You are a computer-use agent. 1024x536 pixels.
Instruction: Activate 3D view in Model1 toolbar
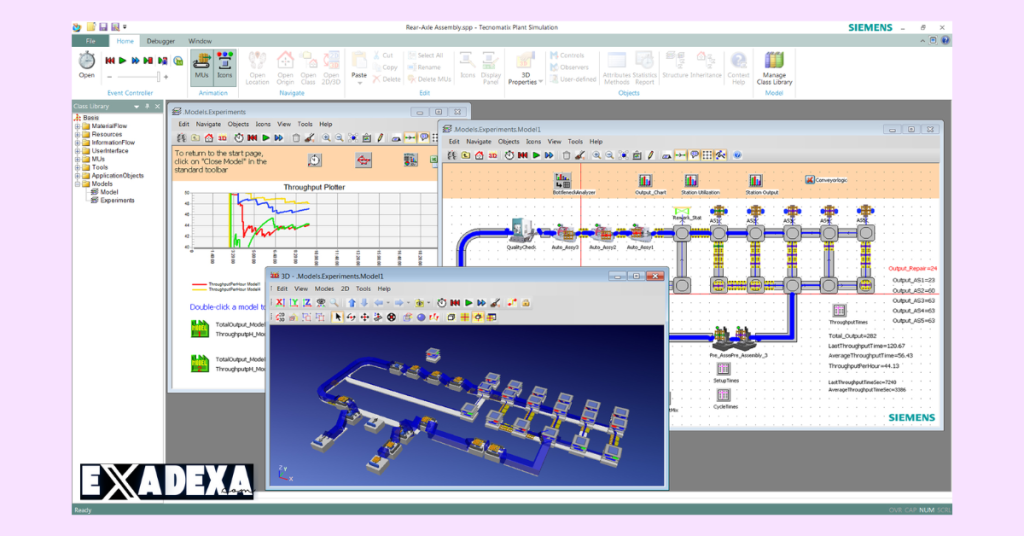(x=492, y=155)
